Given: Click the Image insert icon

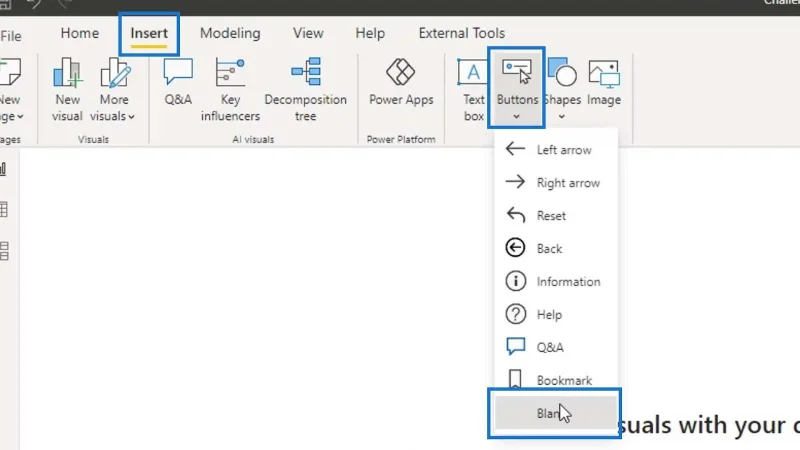Looking at the screenshot, I should click(x=604, y=82).
